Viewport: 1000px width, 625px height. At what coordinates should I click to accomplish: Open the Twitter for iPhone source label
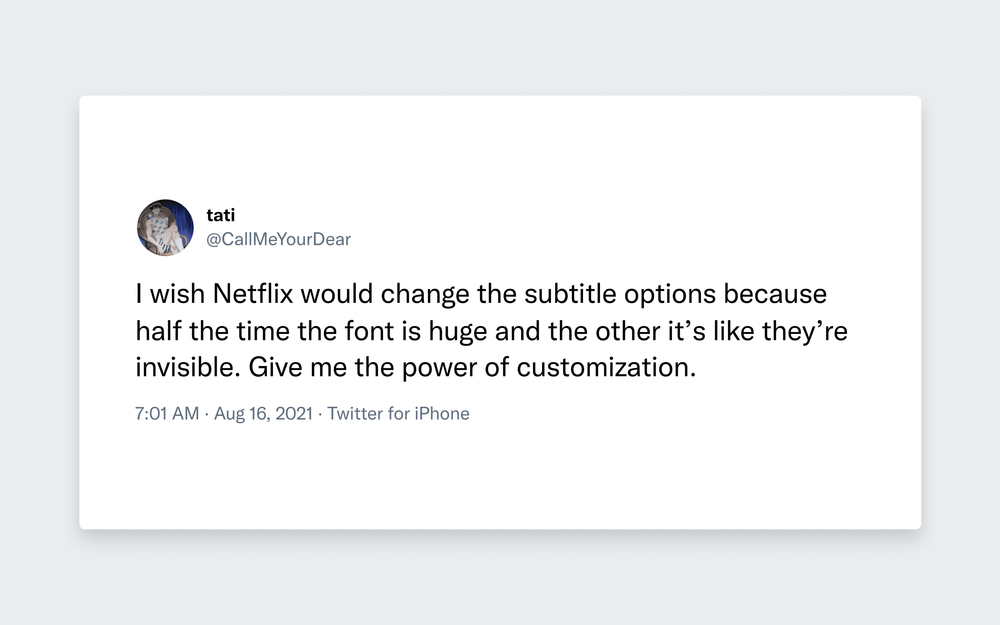(x=398, y=413)
